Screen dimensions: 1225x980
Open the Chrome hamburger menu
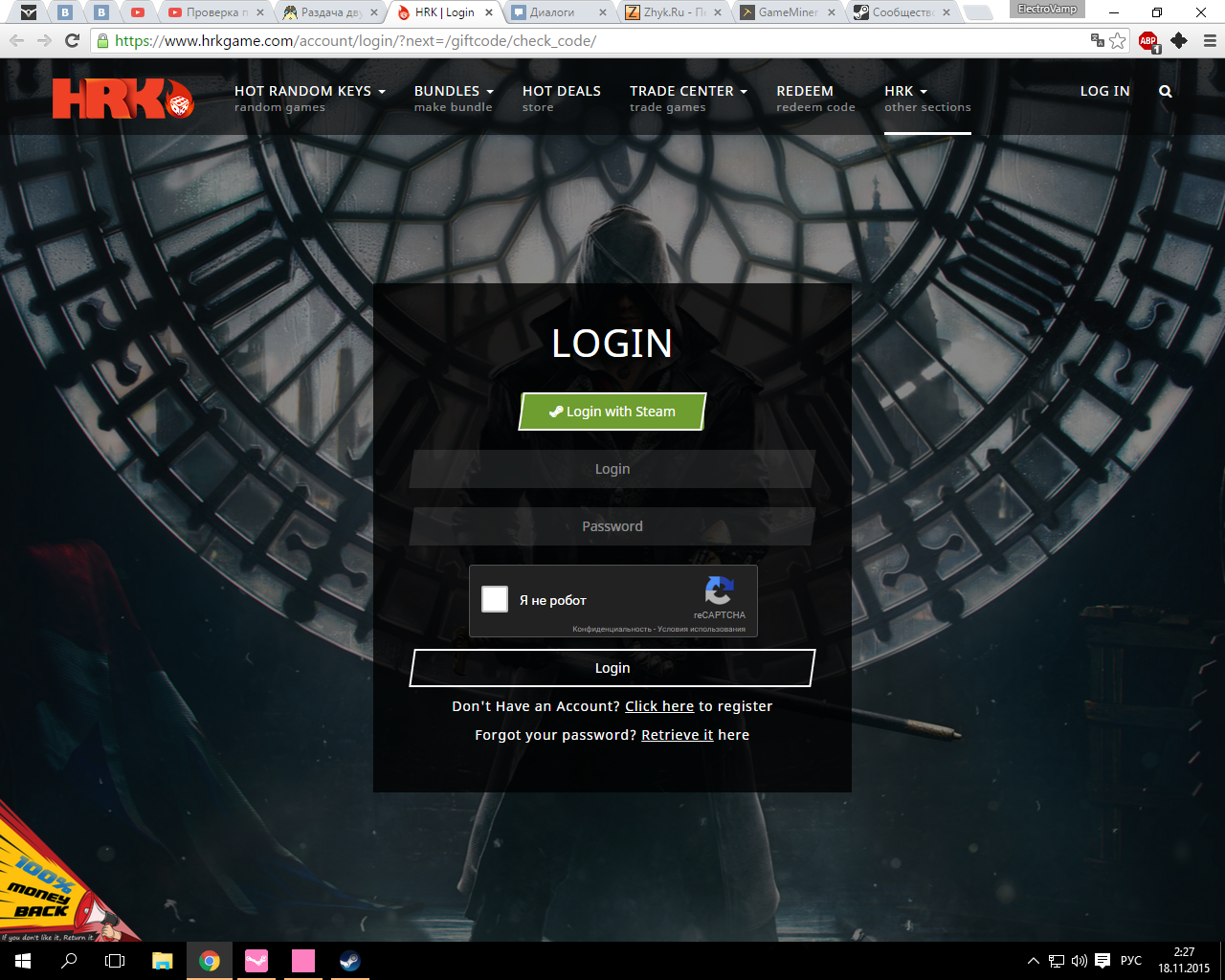pos(1209,40)
